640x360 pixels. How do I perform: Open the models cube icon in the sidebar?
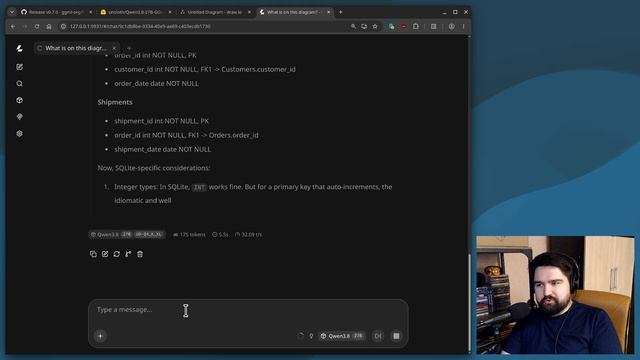[x=19, y=100]
